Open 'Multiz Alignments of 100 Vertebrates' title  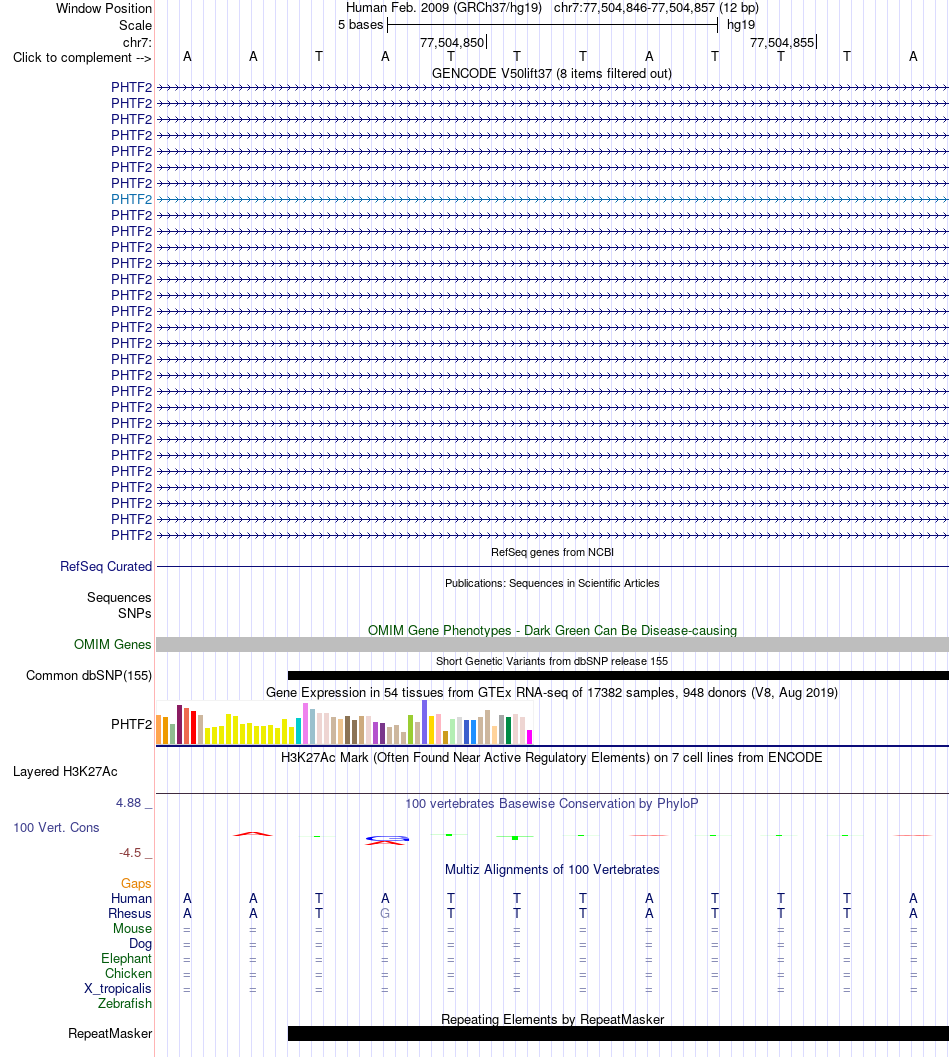point(552,870)
